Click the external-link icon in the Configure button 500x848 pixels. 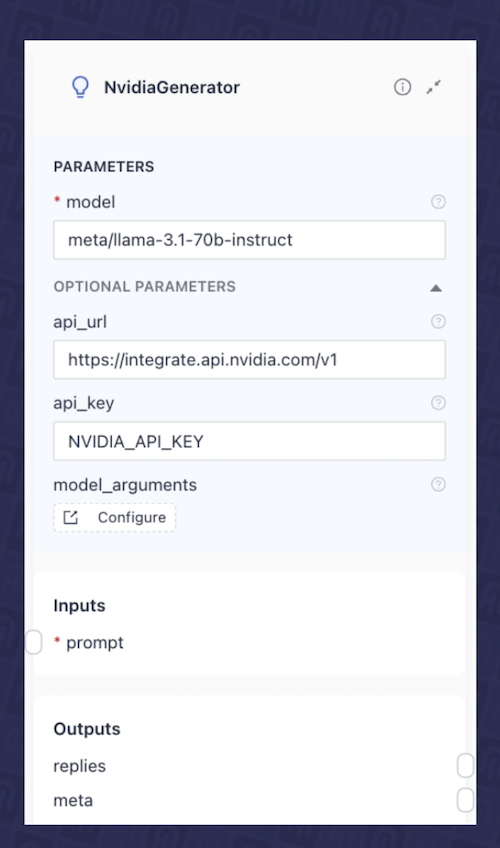click(x=71, y=518)
